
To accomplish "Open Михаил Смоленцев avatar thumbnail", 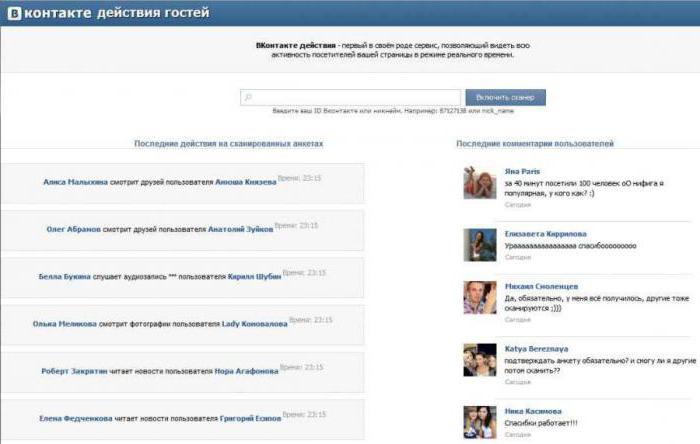I will pos(481,297).
